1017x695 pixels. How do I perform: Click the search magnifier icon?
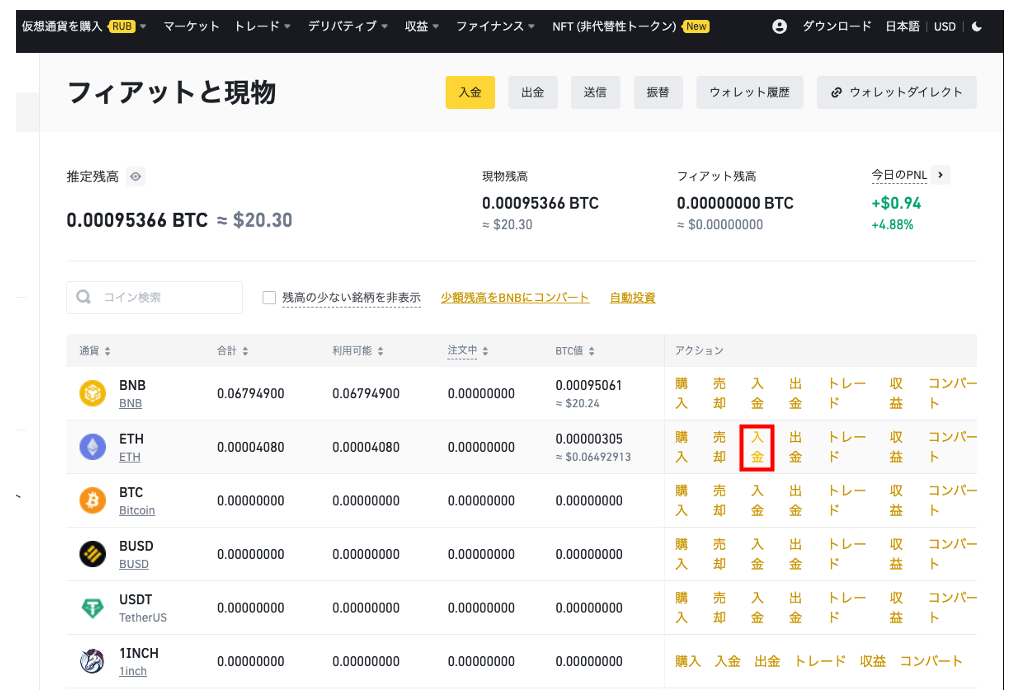click(84, 297)
